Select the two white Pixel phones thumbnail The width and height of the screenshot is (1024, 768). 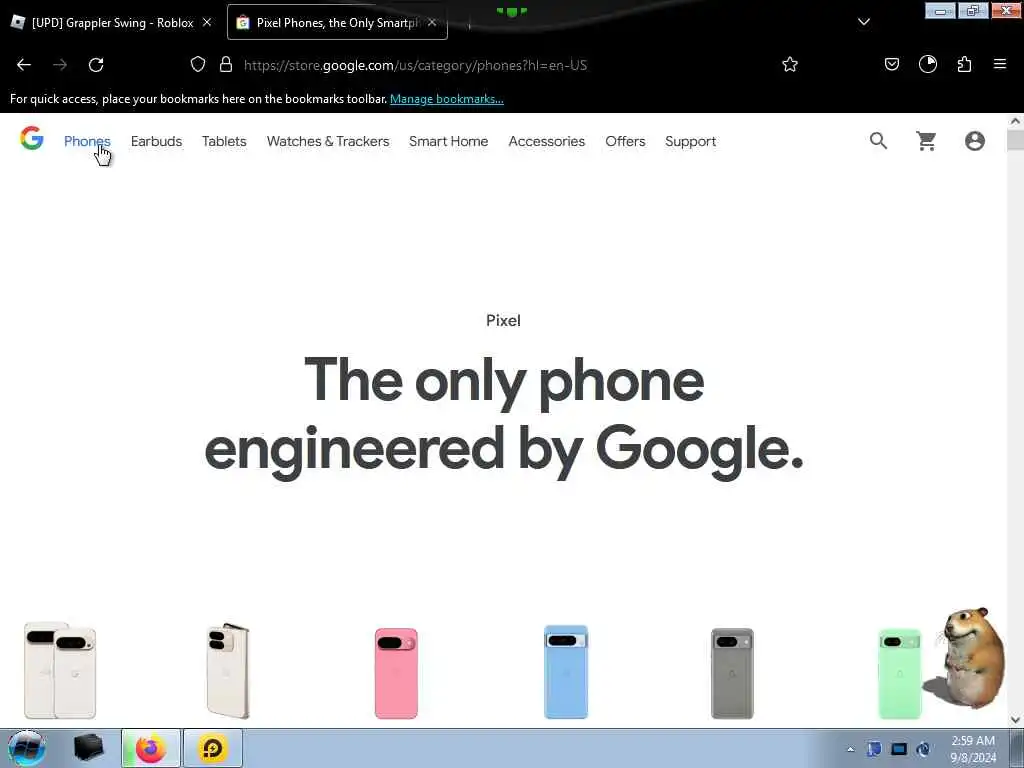pos(60,671)
